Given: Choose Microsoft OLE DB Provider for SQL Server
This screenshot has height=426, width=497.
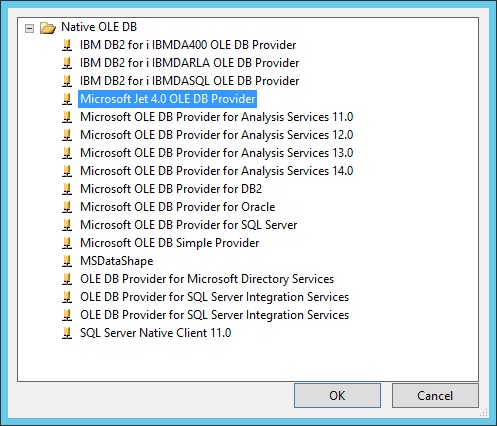Looking at the screenshot, I should 188,225.
